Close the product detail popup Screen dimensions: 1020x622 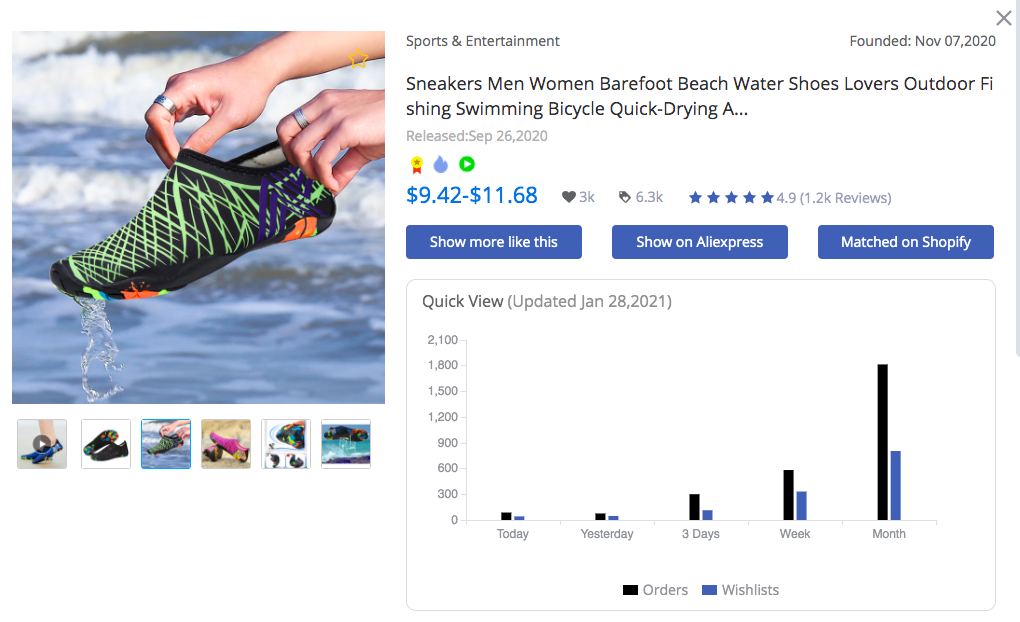[1004, 18]
